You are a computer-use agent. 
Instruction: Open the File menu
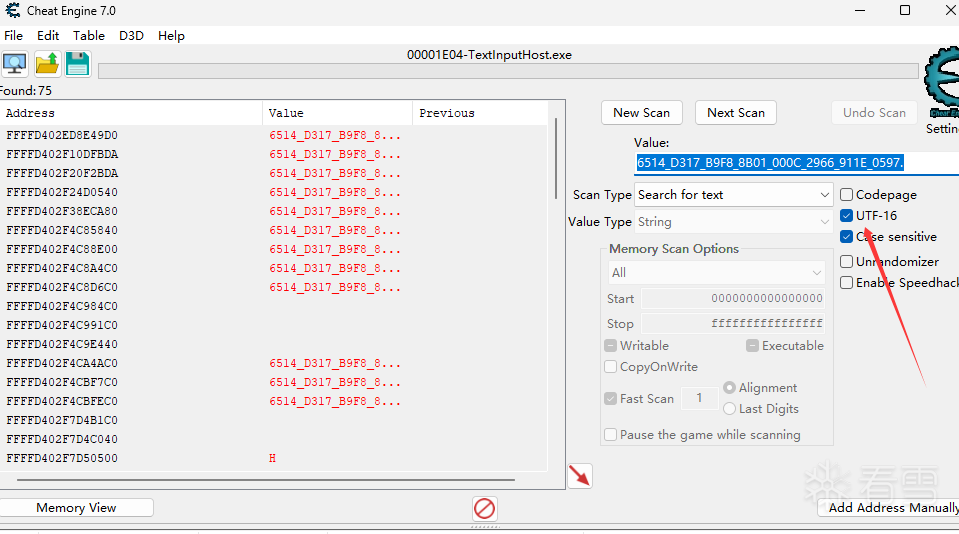pyautogui.click(x=13, y=35)
